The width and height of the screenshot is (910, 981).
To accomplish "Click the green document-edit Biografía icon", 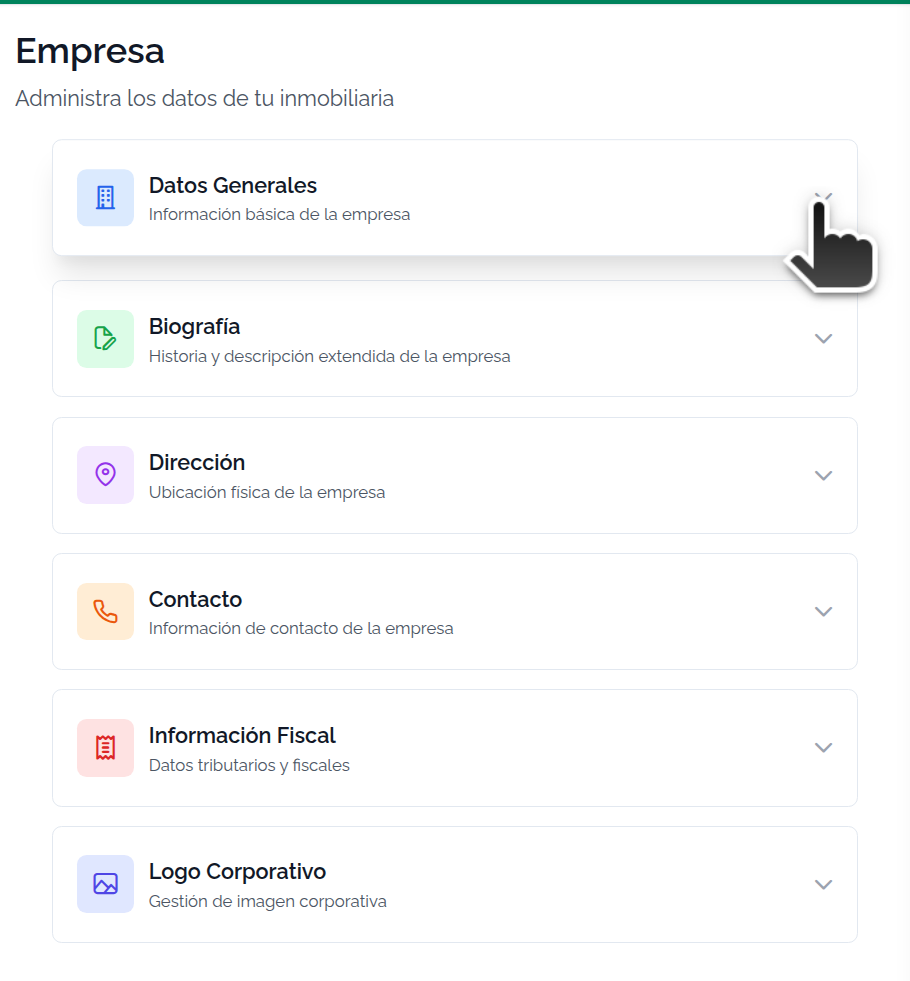I will point(105,338).
